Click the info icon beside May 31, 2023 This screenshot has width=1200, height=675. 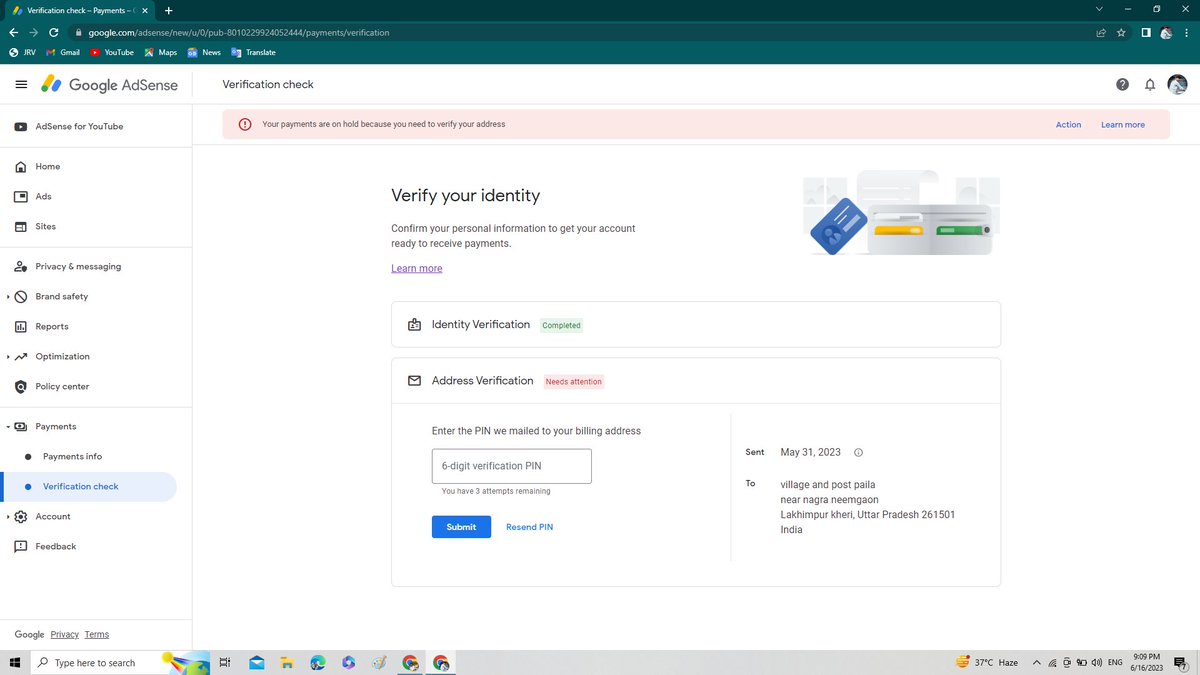[x=858, y=452]
